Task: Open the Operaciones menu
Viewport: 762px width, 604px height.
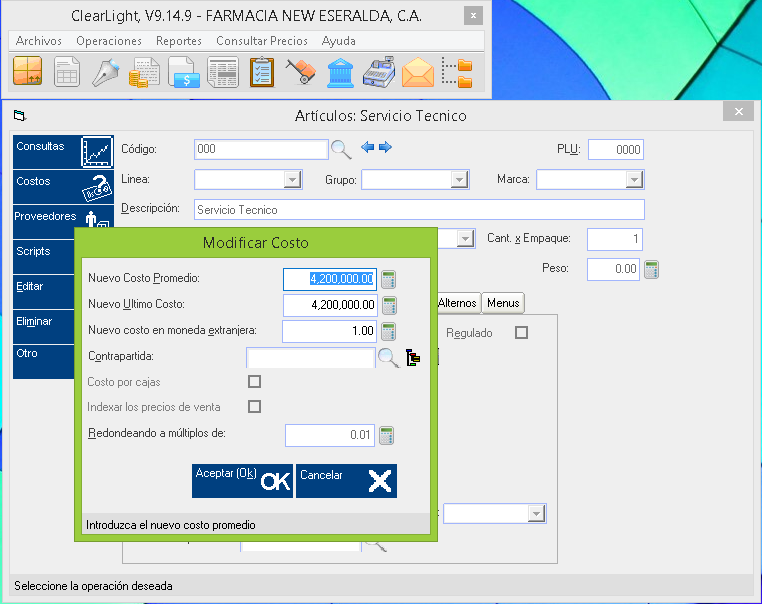Action: tap(109, 41)
